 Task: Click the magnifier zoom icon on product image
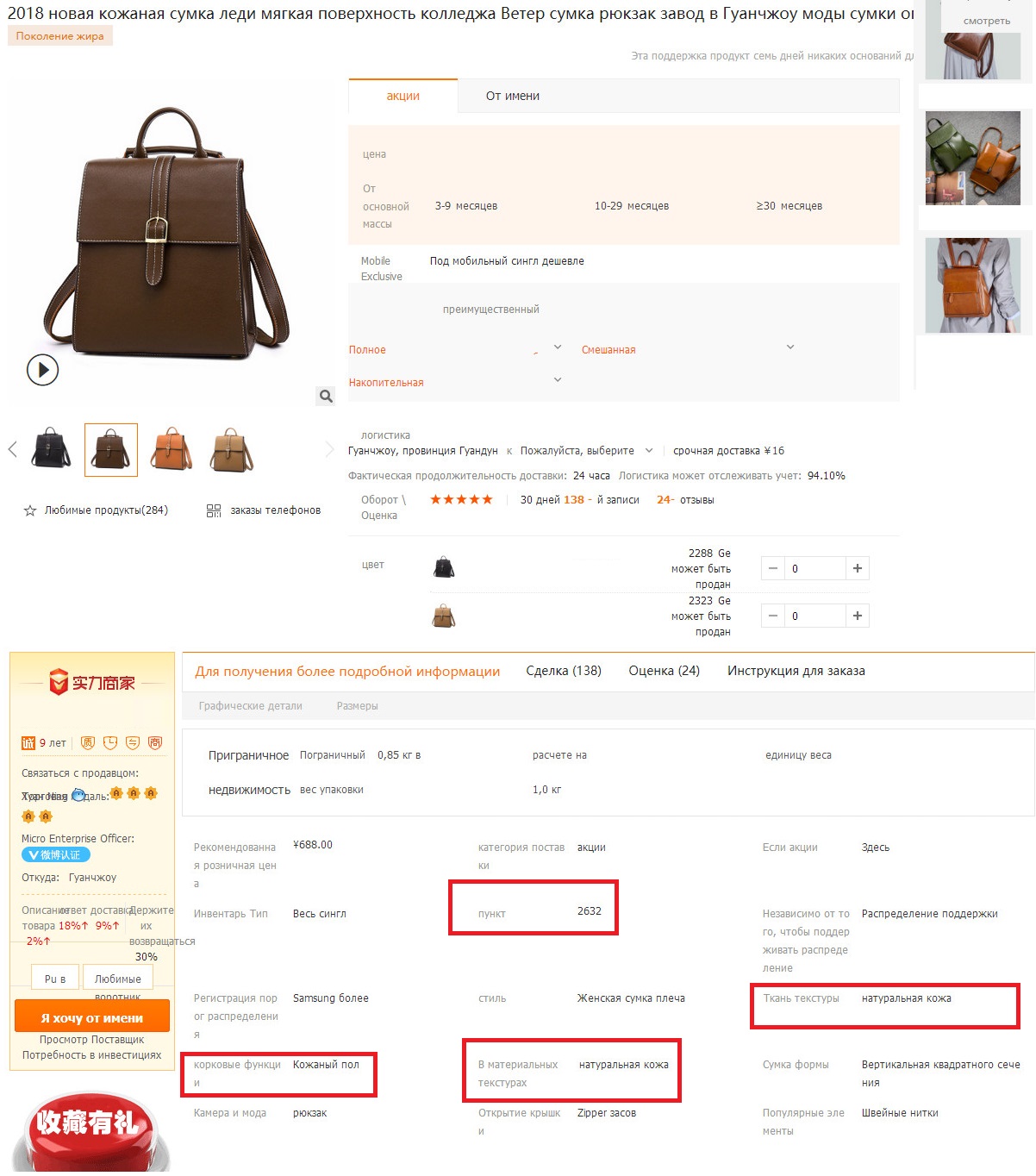click(326, 396)
